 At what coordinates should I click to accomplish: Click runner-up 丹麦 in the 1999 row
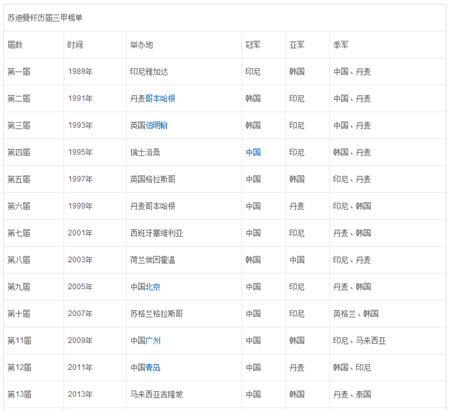tap(297, 206)
